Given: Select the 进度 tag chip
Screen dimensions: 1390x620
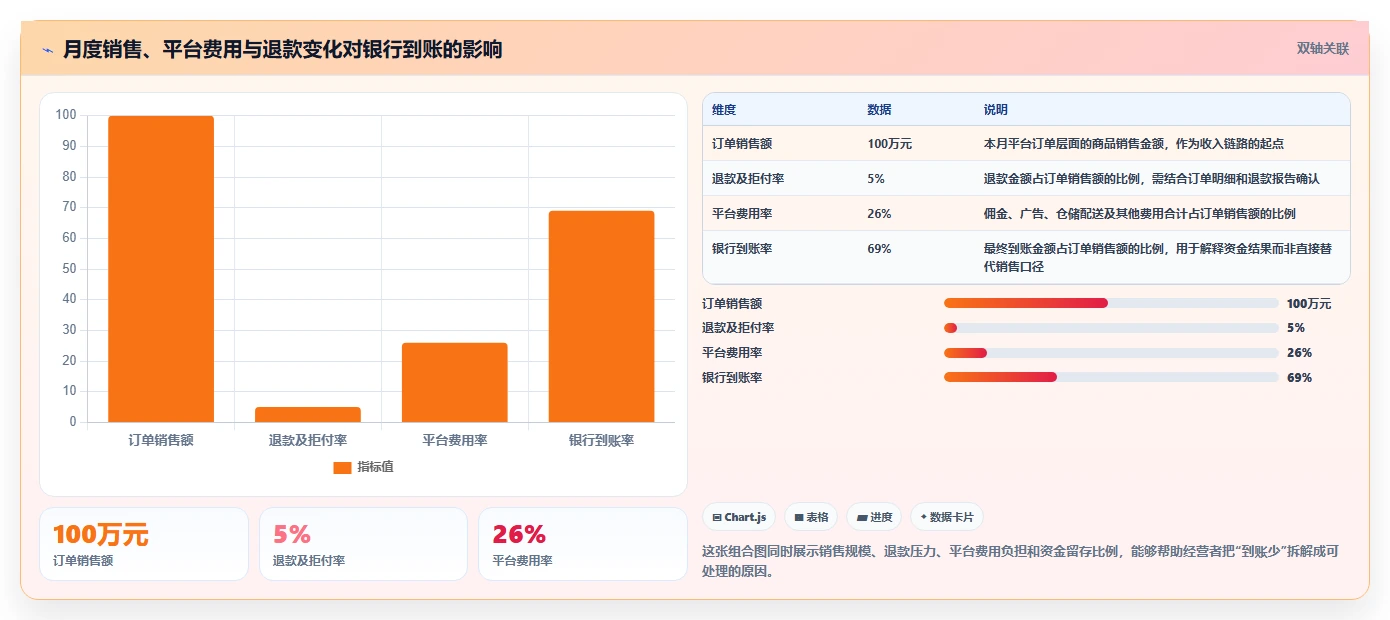Looking at the screenshot, I should pos(874,517).
